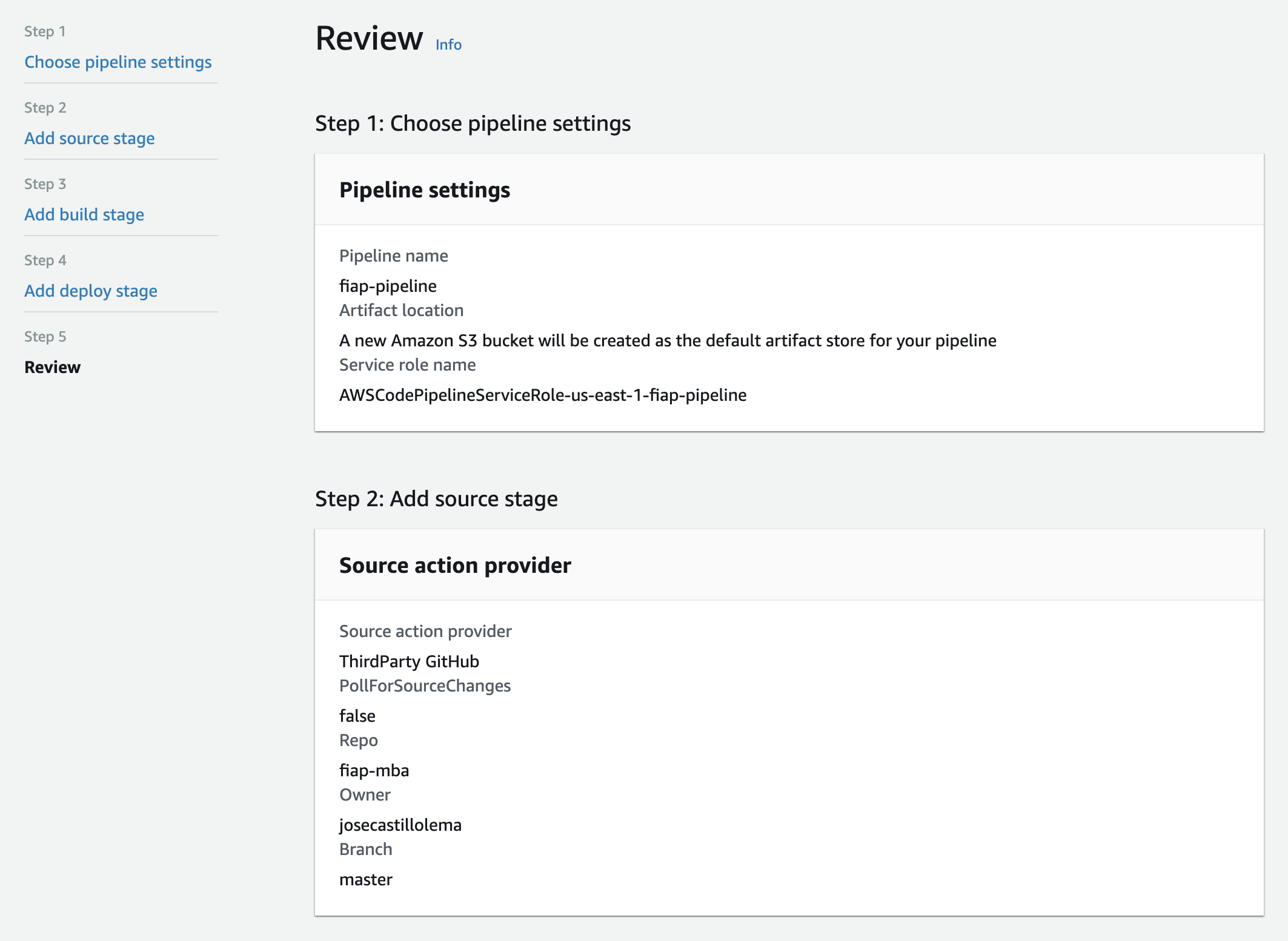
Task: Open the Add build stage step
Action: click(84, 214)
